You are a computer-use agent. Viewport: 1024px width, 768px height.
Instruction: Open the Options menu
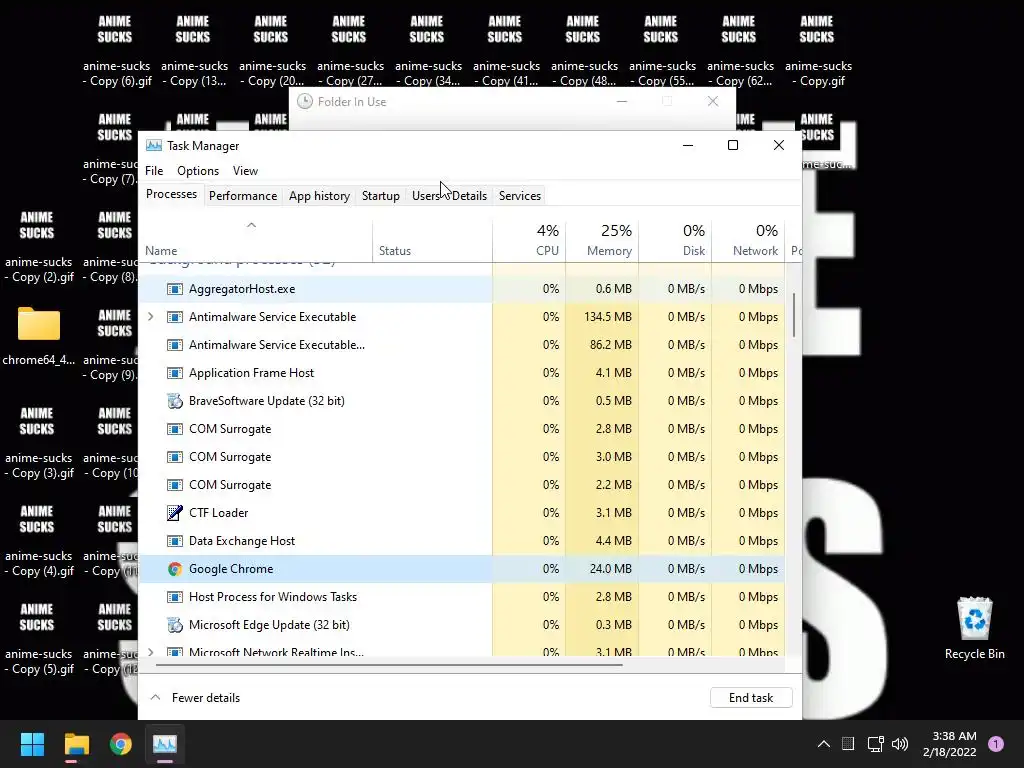198,170
